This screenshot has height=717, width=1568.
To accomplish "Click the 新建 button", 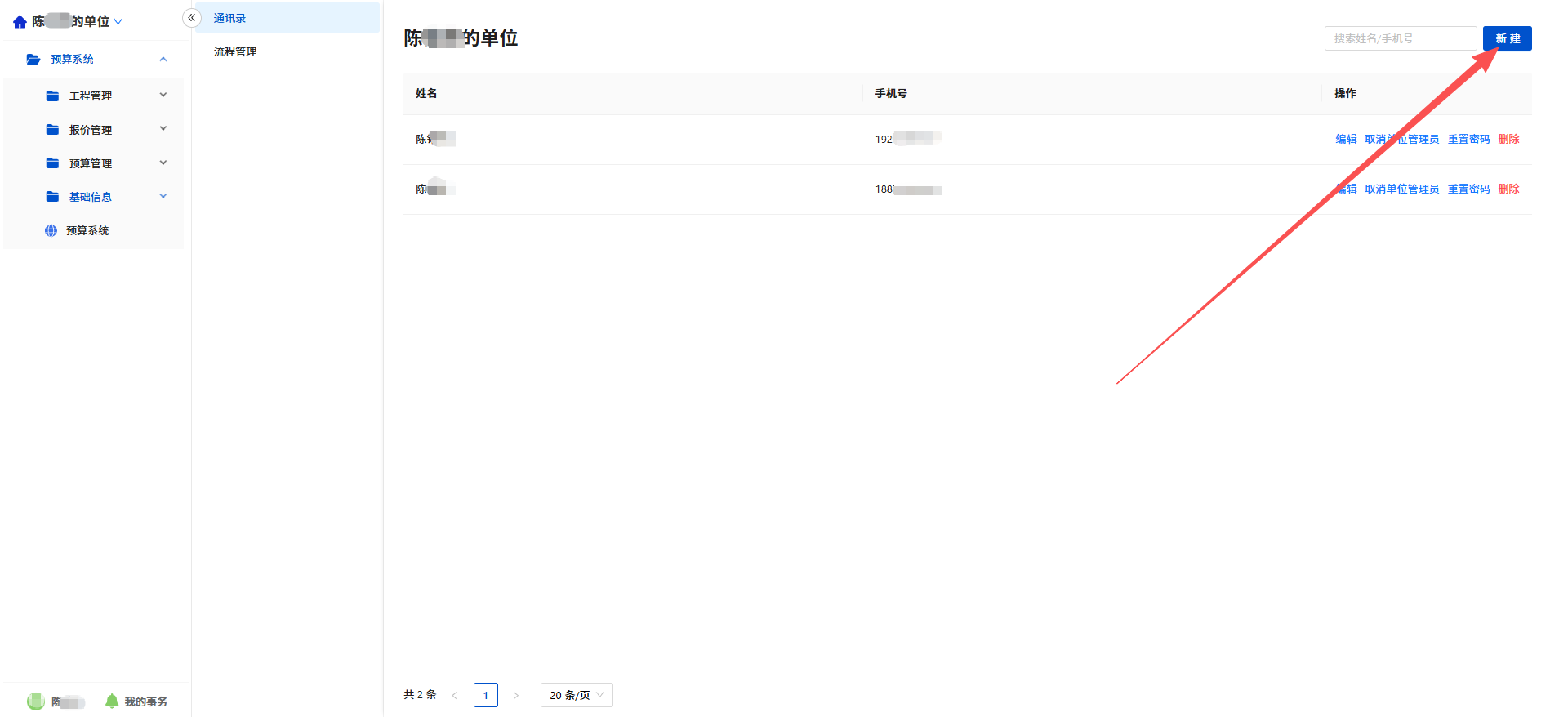I will click(x=1507, y=38).
